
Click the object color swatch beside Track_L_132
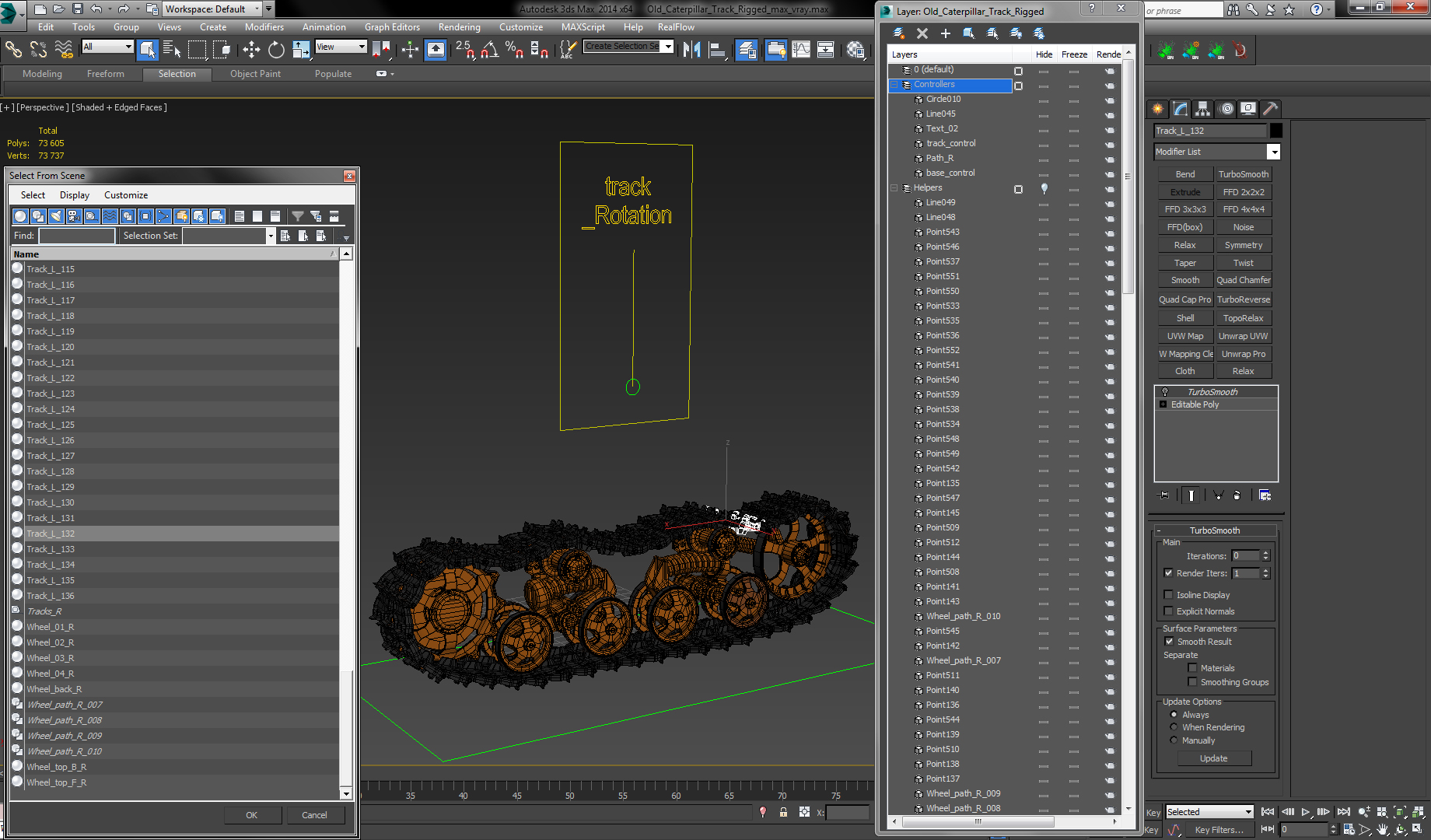point(1276,131)
